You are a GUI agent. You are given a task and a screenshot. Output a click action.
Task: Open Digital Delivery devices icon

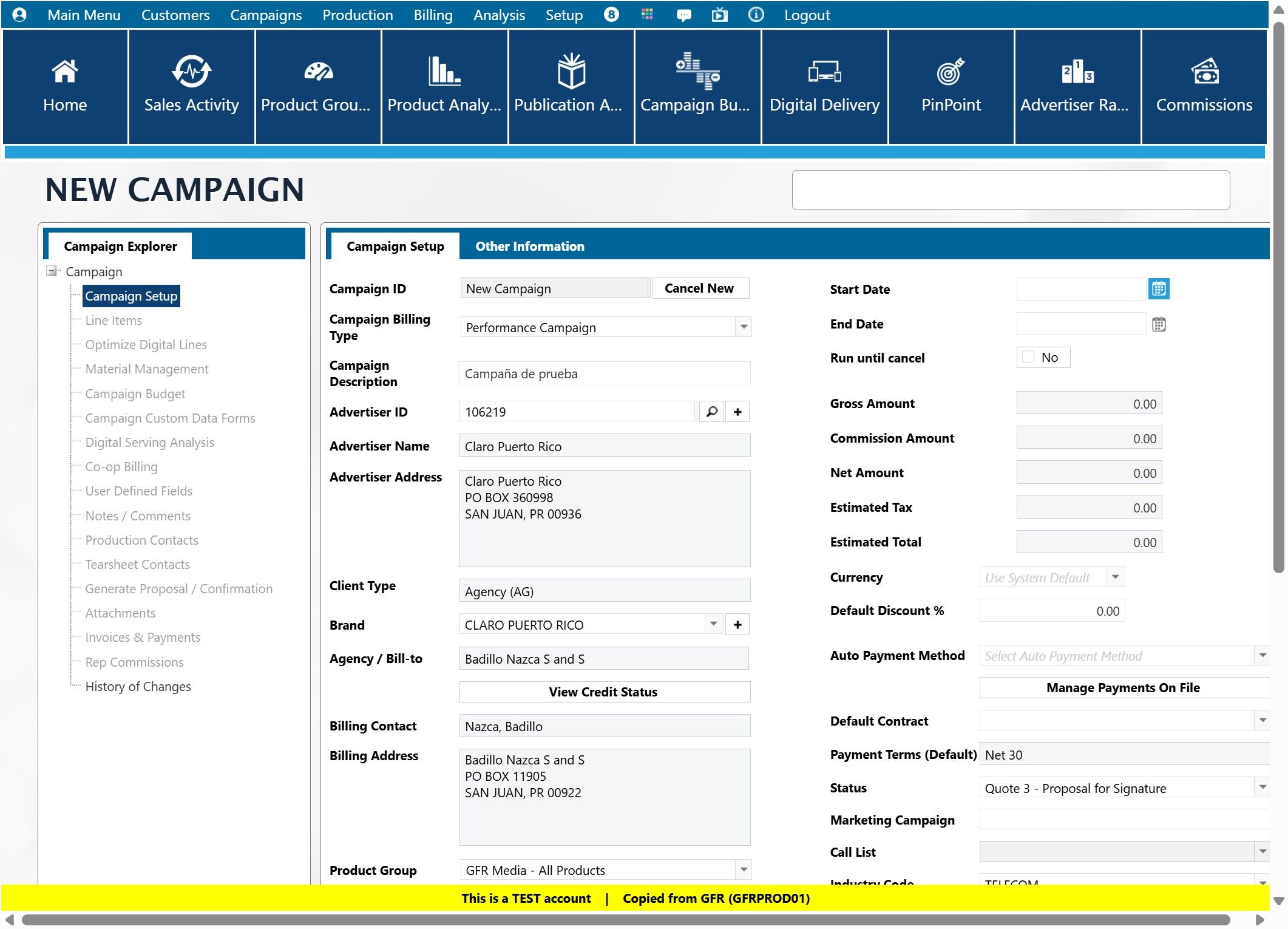pos(824,72)
